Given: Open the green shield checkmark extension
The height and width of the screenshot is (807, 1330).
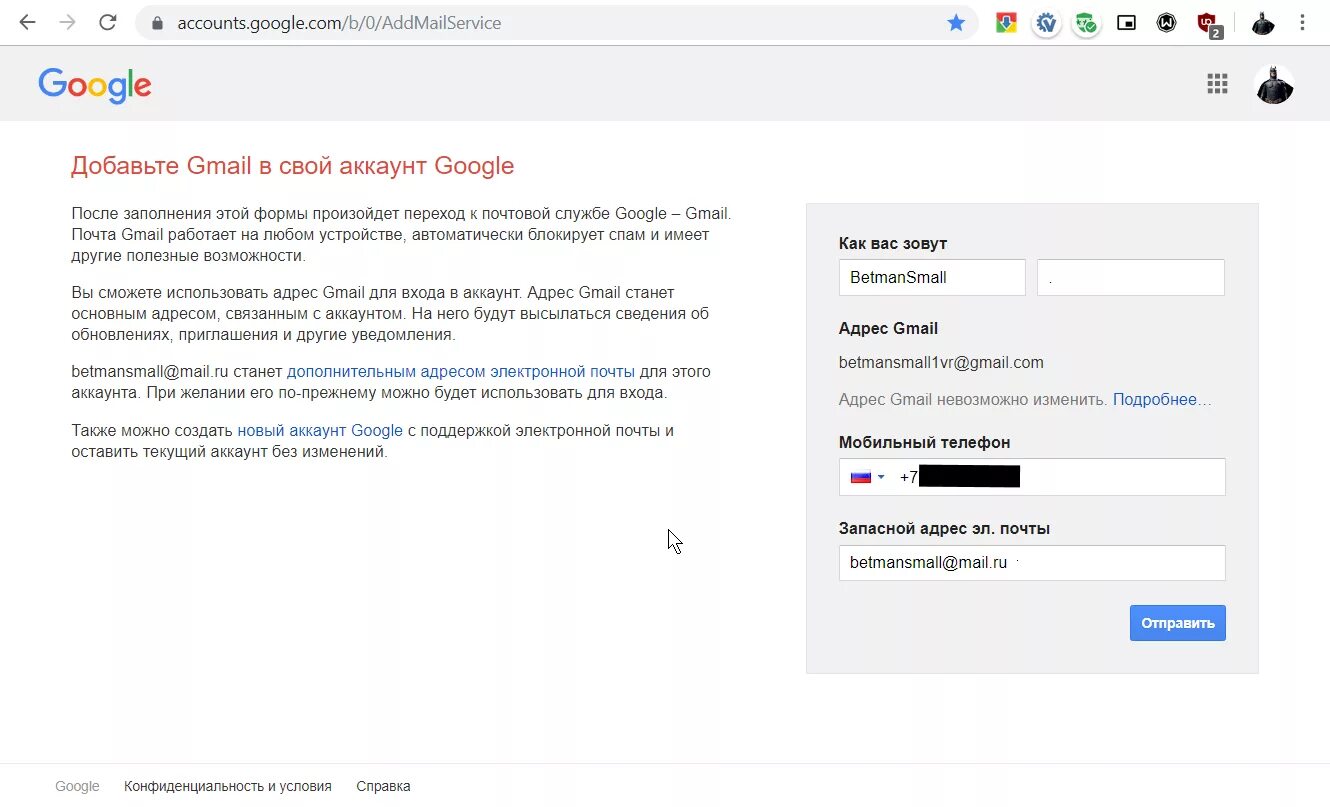Looking at the screenshot, I should (x=1087, y=22).
